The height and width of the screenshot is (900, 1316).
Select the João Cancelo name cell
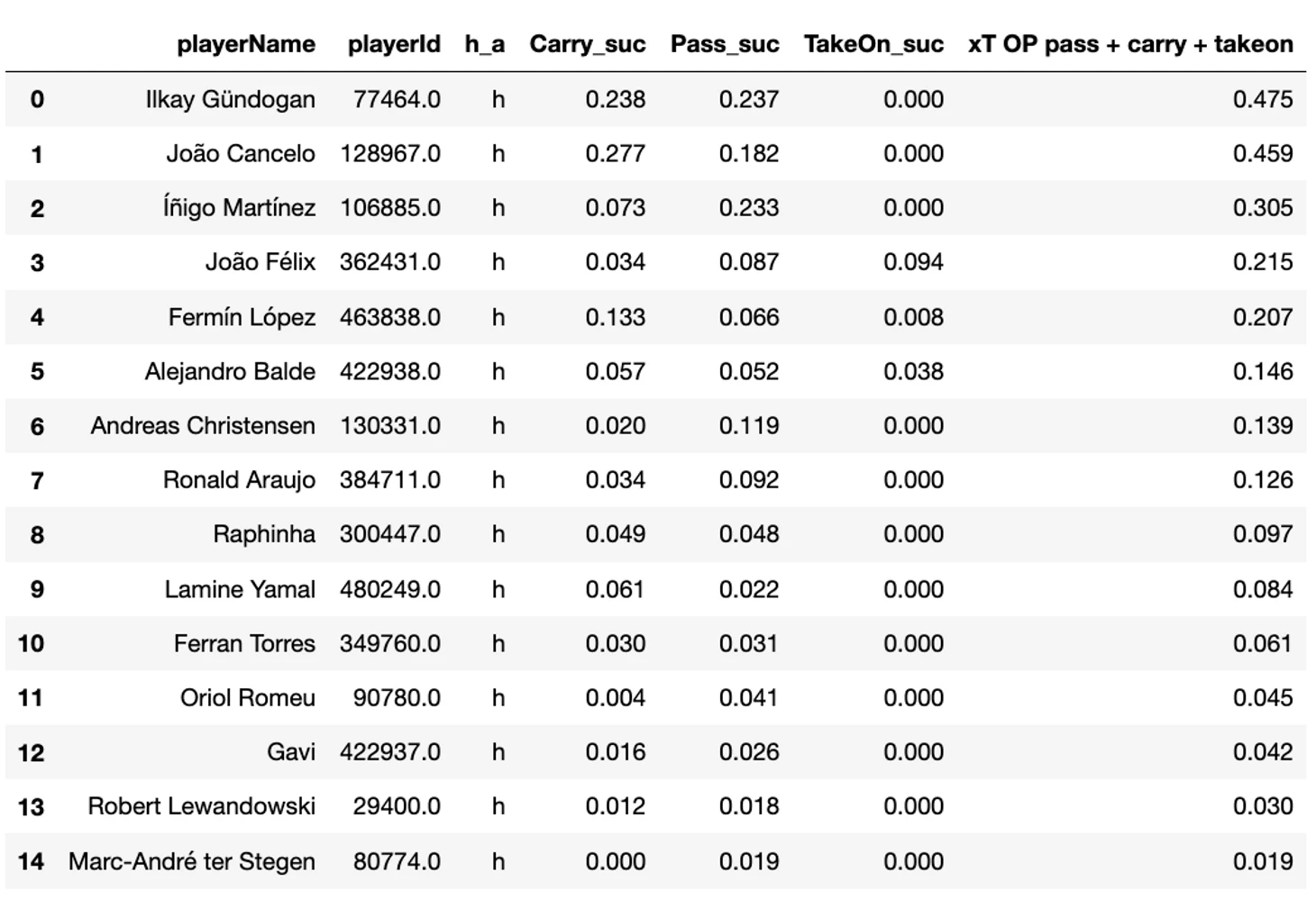[240, 154]
